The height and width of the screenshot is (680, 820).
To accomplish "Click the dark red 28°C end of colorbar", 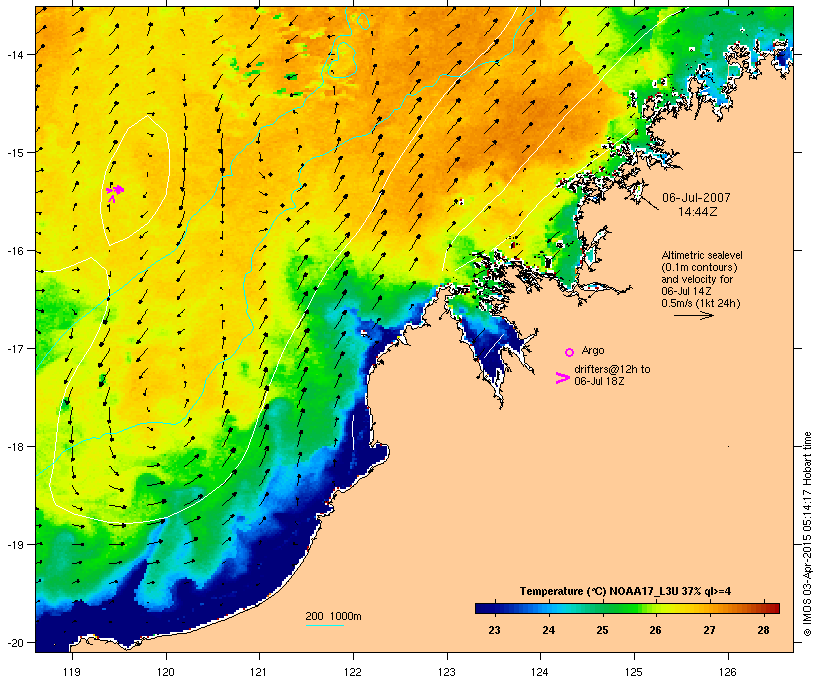I will (x=772, y=608).
